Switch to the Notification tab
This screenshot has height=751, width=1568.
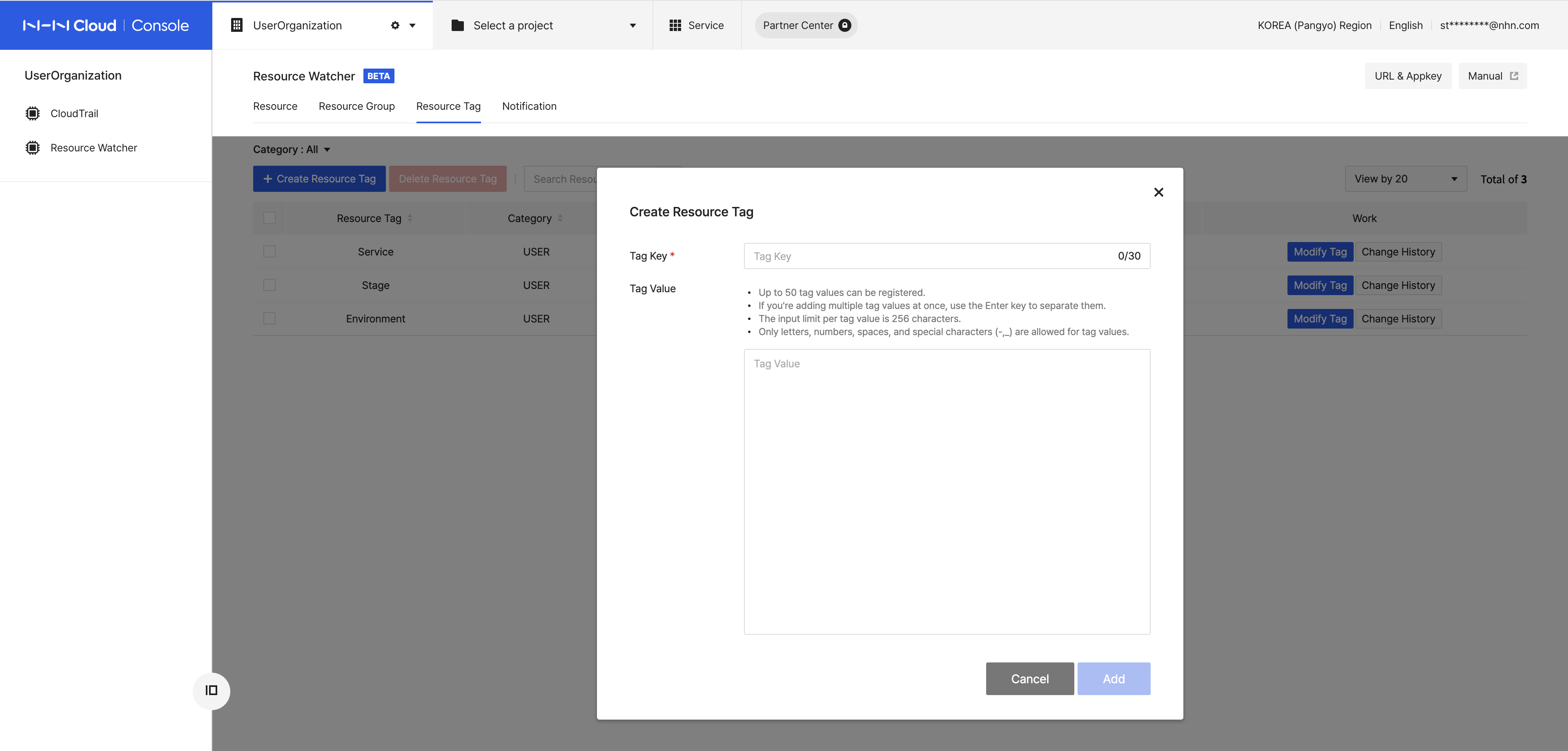pyautogui.click(x=529, y=107)
